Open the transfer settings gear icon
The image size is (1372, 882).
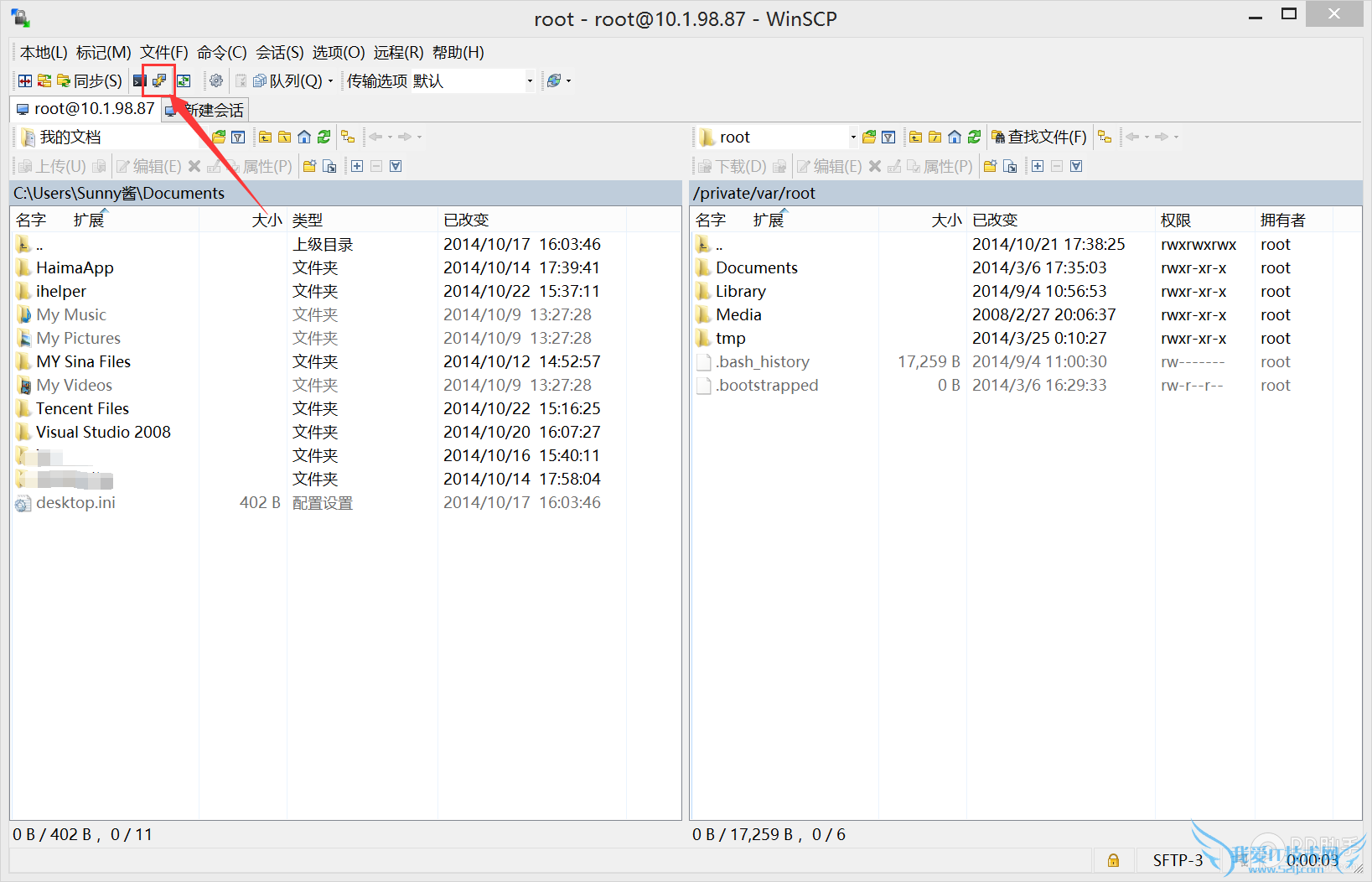coord(216,80)
